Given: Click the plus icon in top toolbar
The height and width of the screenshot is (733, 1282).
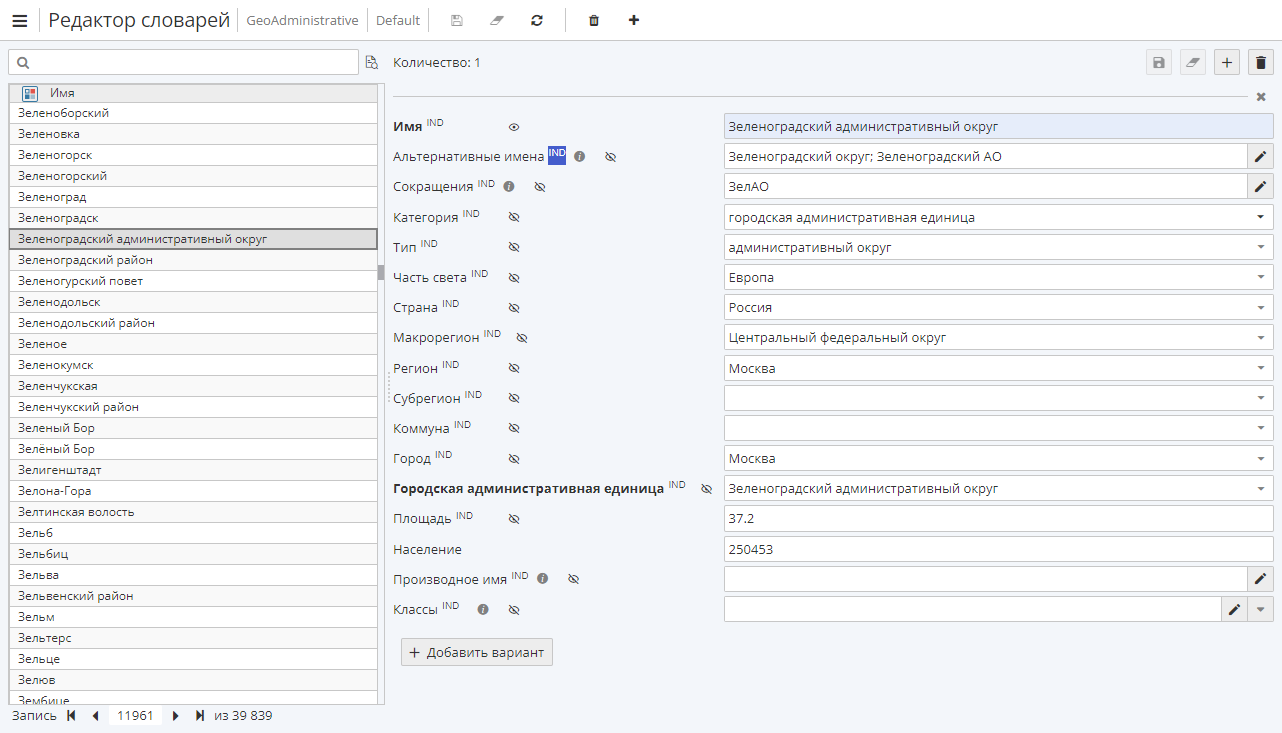Looking at the screenshot, I should pyautogui.click(x=634, y=20).
